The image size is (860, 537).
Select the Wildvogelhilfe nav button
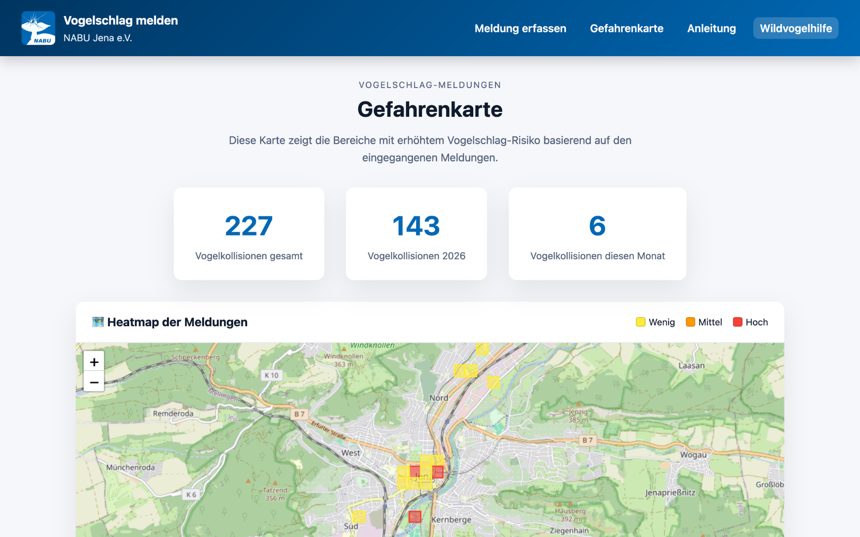point(795,29)
